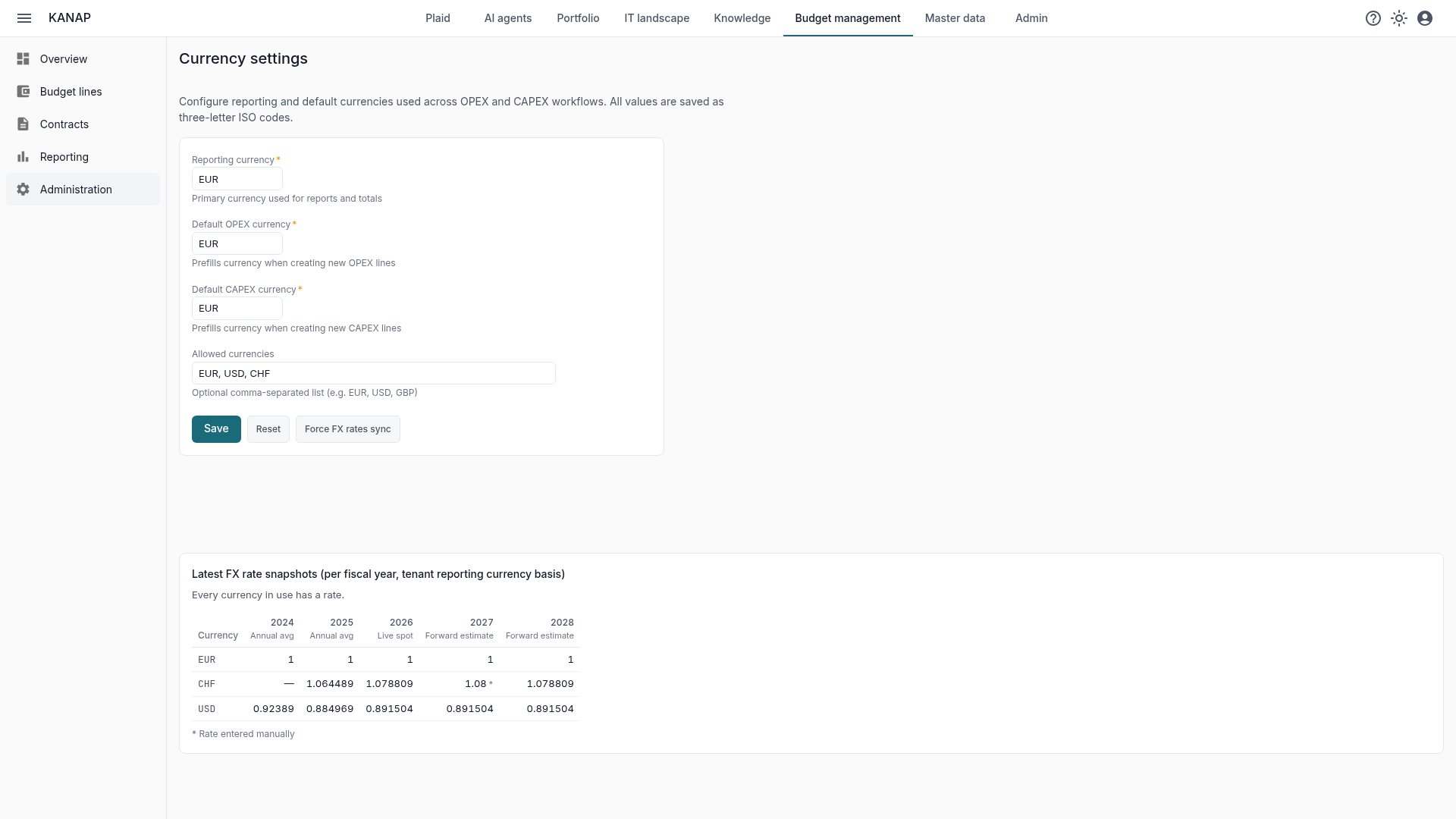Click CHF 2027 rate 1.08

[475, 684]
